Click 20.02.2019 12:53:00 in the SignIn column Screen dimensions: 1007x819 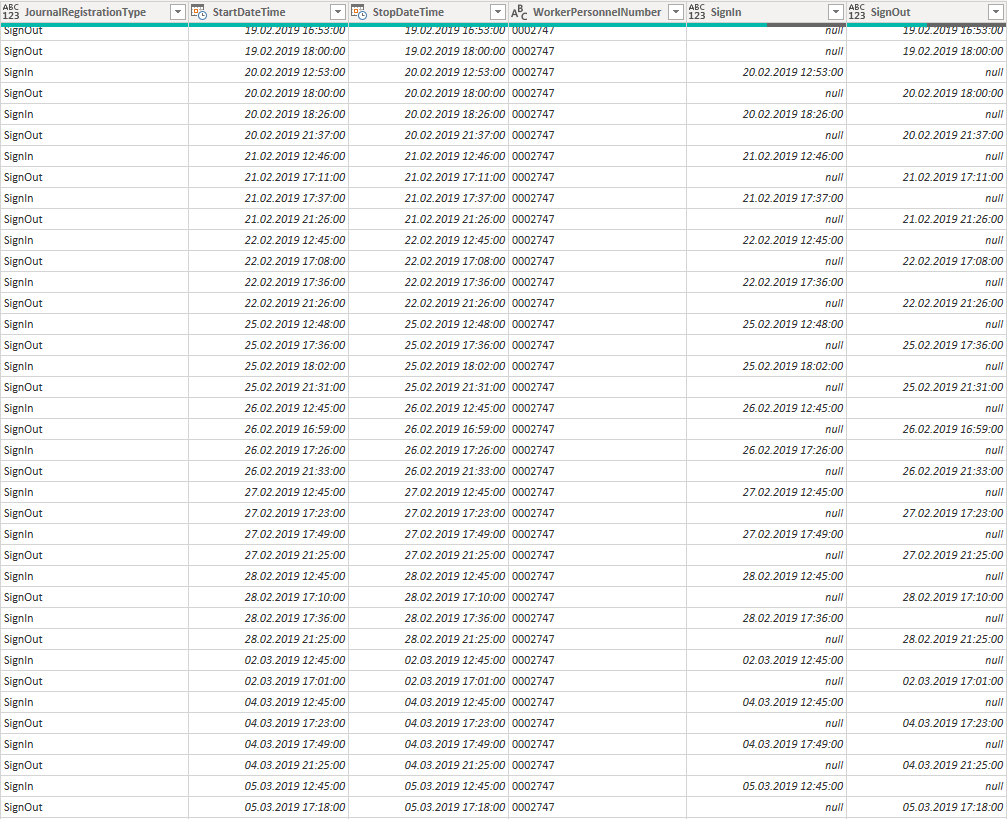(x=793, y=73)
